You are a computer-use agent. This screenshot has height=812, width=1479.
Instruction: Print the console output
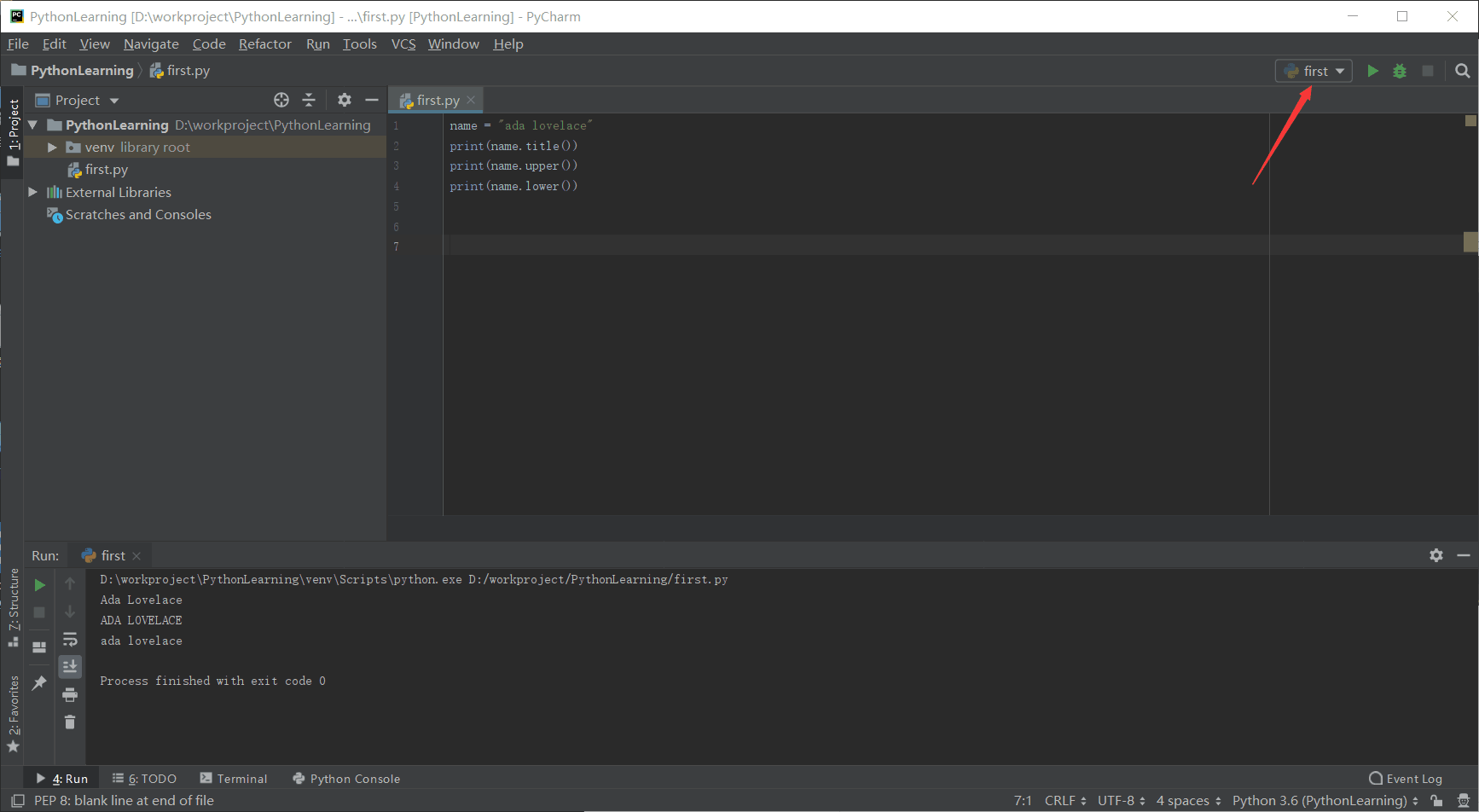point(71,694)
